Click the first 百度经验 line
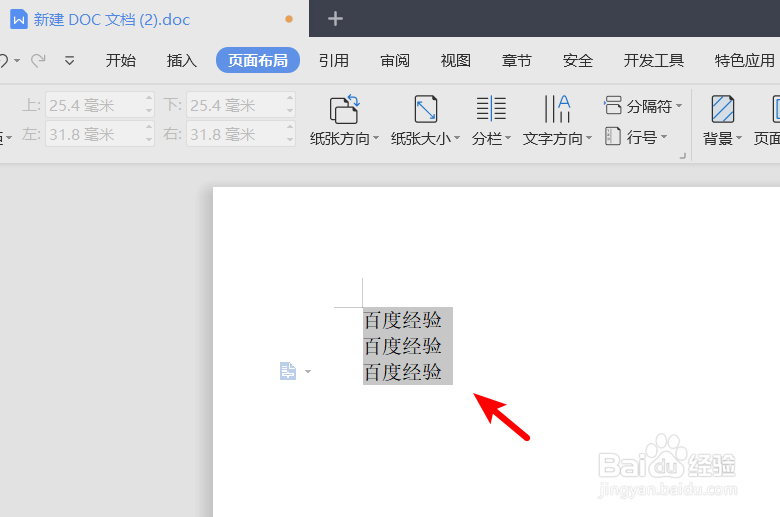The height and width of the screenshot is (517, 780). click(x=402, y=320)
